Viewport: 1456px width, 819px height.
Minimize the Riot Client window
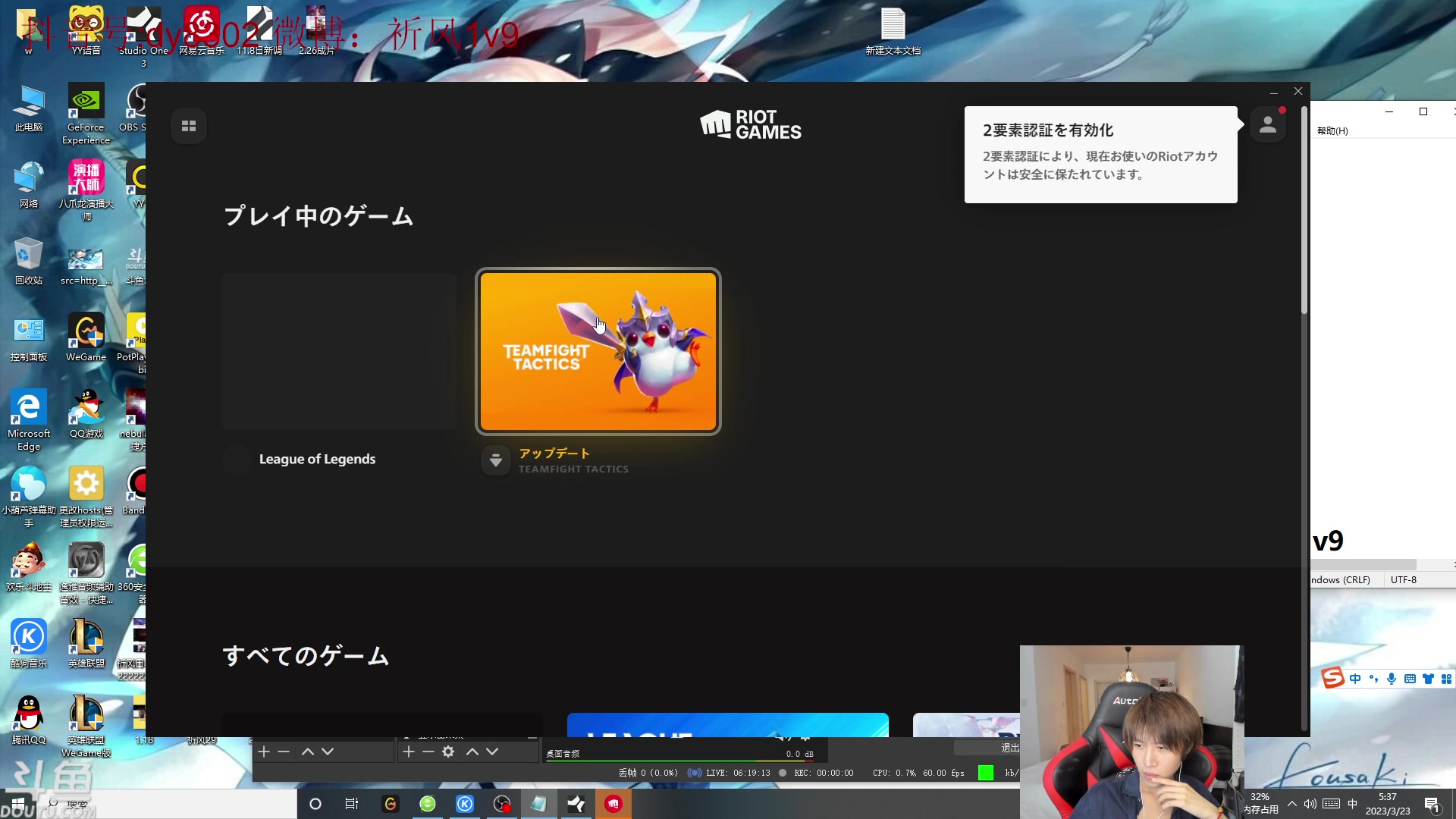(1274, 92)
